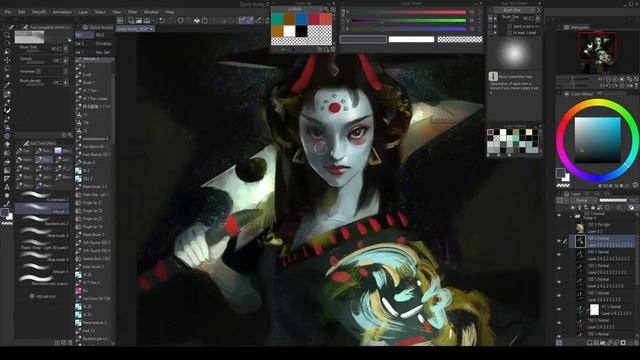Click the Undo arrow in toolbar
Image resolution: width=640 pixels, height=360 pixels.
pyautogui.click(x=162, y=20)
